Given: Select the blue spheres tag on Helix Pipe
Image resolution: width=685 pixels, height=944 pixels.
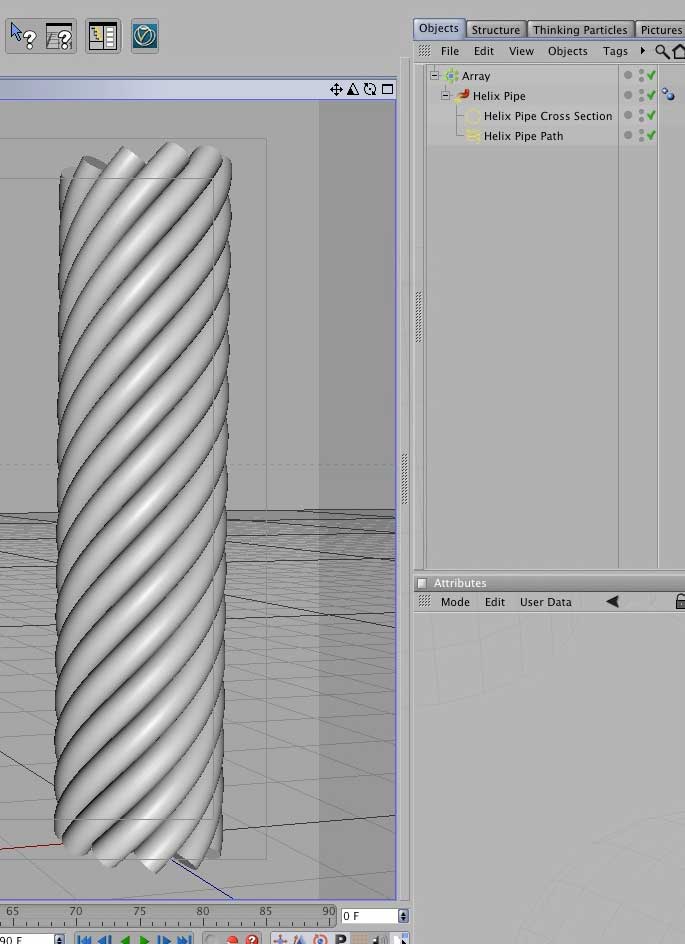Looking at the screenshot, I should (x=668, y=95).
